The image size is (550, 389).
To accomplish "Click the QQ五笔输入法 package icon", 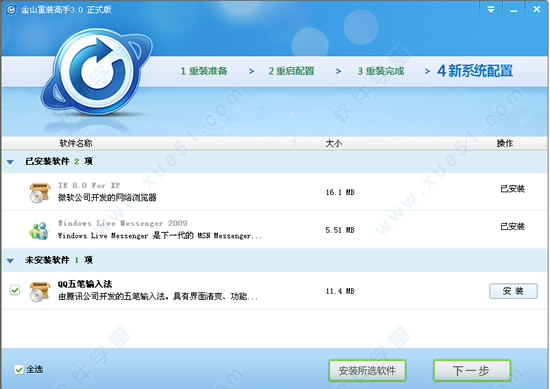I will pyautogui.click(x=39, y=291).
